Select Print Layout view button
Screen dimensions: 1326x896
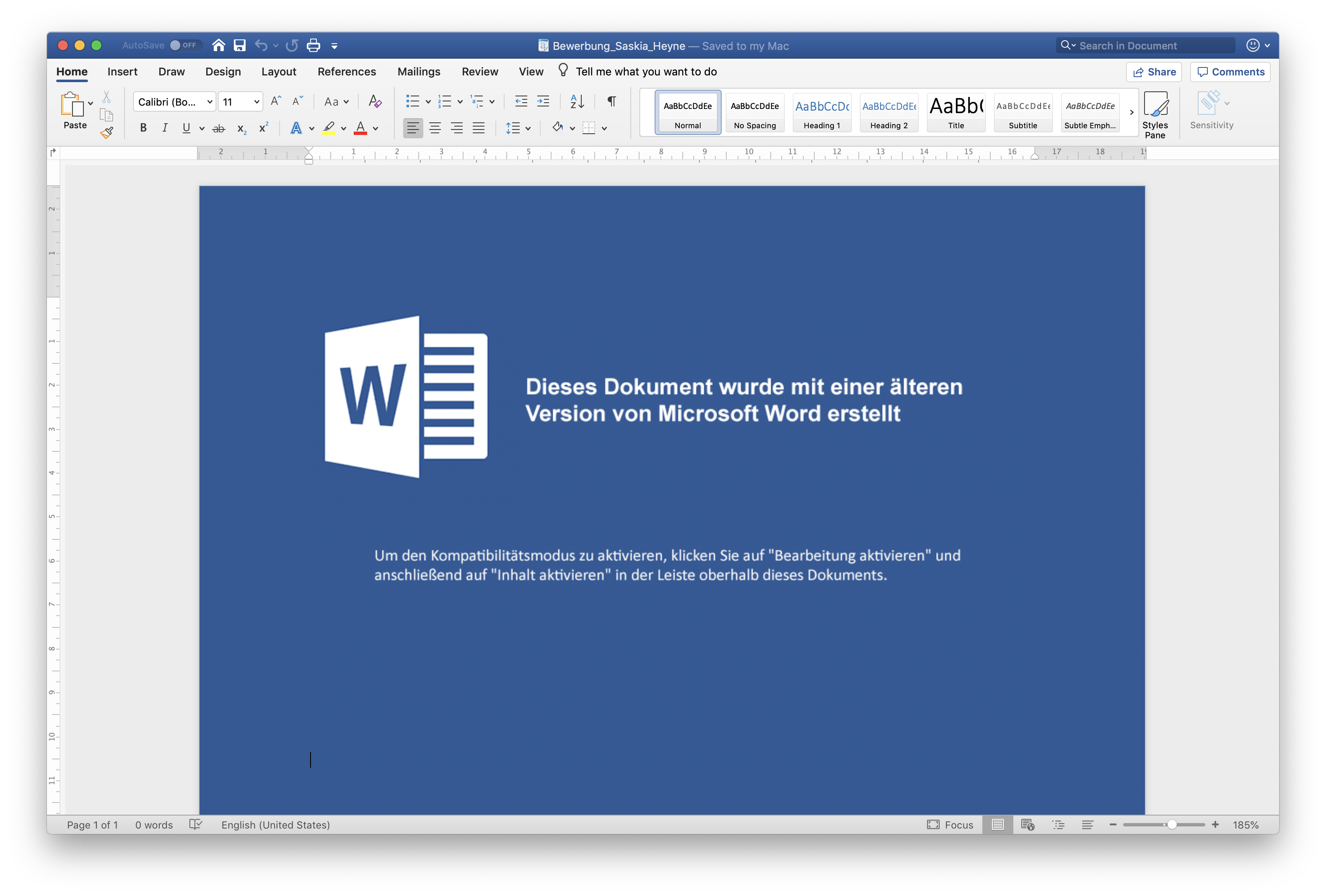[x=997, y=824]
